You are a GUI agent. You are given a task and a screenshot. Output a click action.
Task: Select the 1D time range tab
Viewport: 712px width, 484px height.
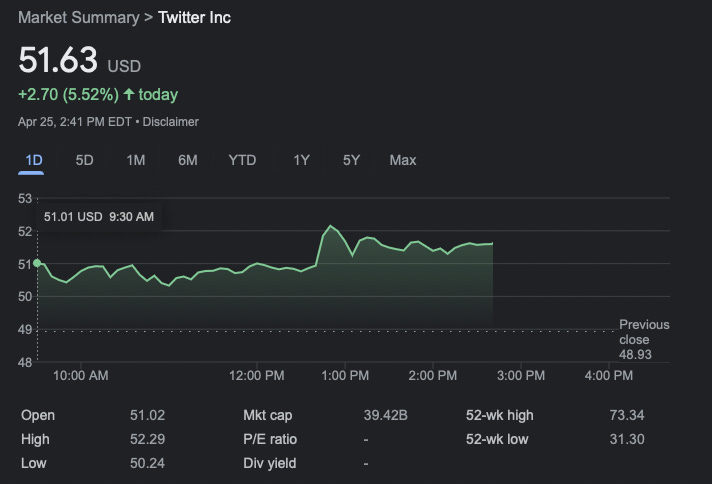point(34,160)
